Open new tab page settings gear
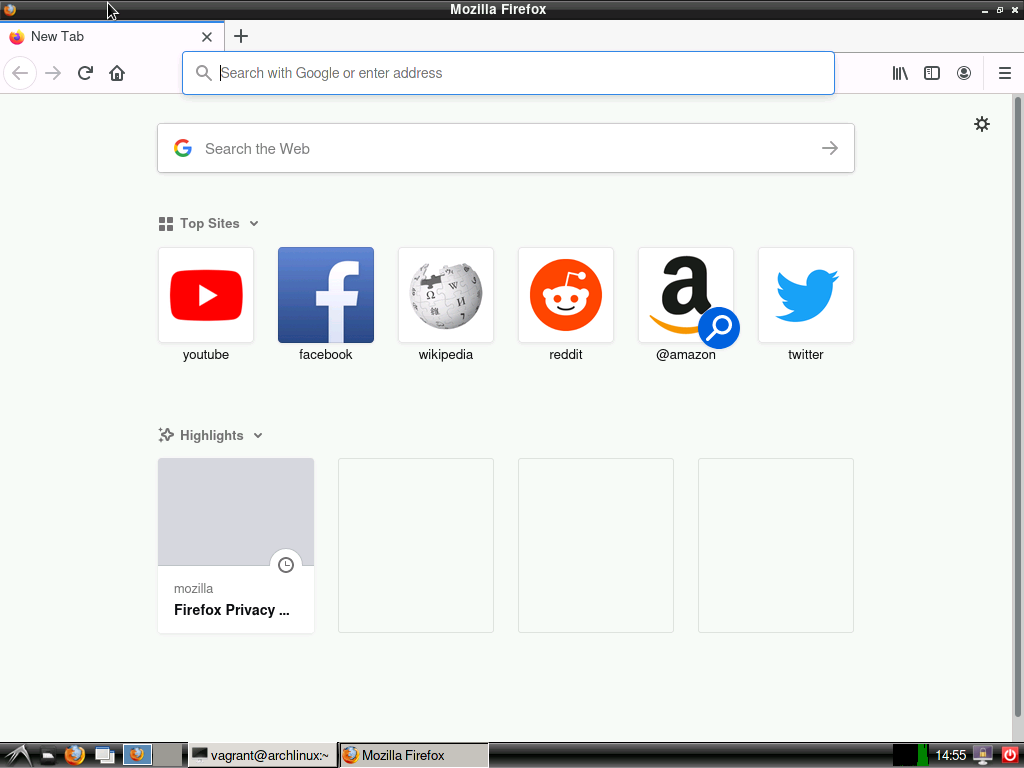 tap(982, 124)
